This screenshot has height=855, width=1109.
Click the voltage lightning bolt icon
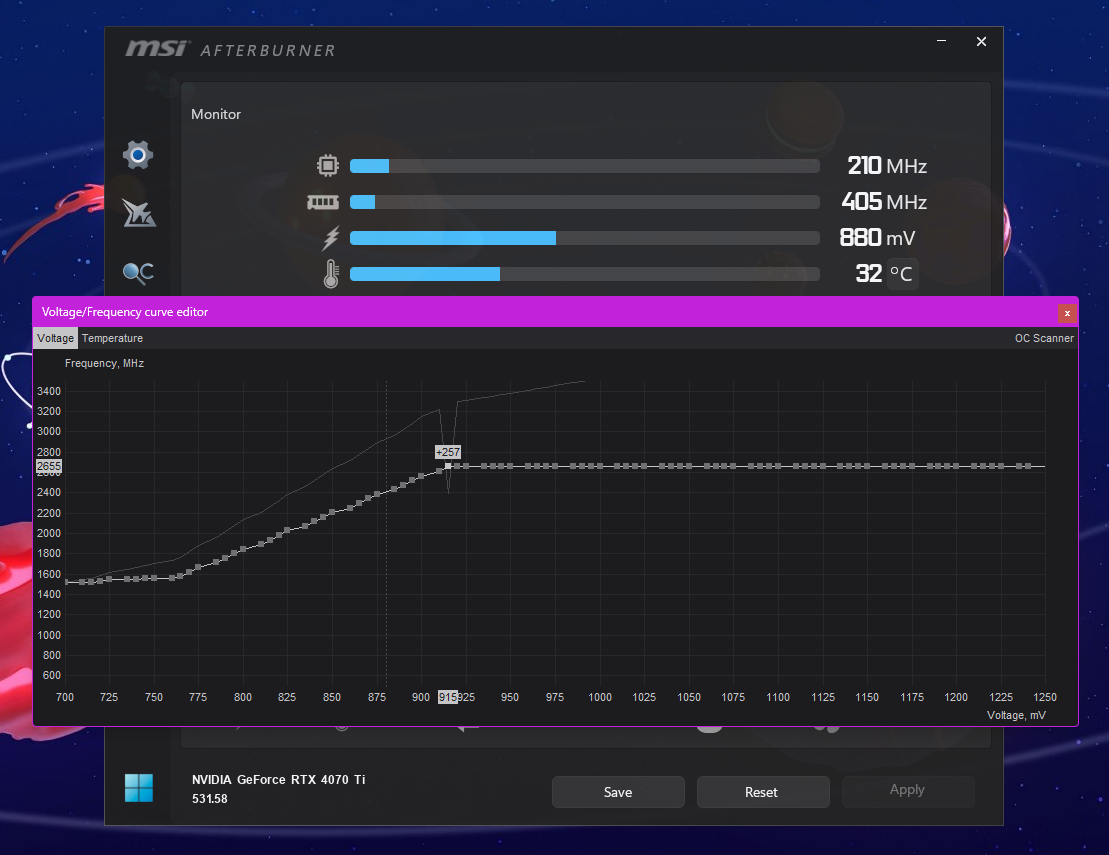click(x=330, y=238)
